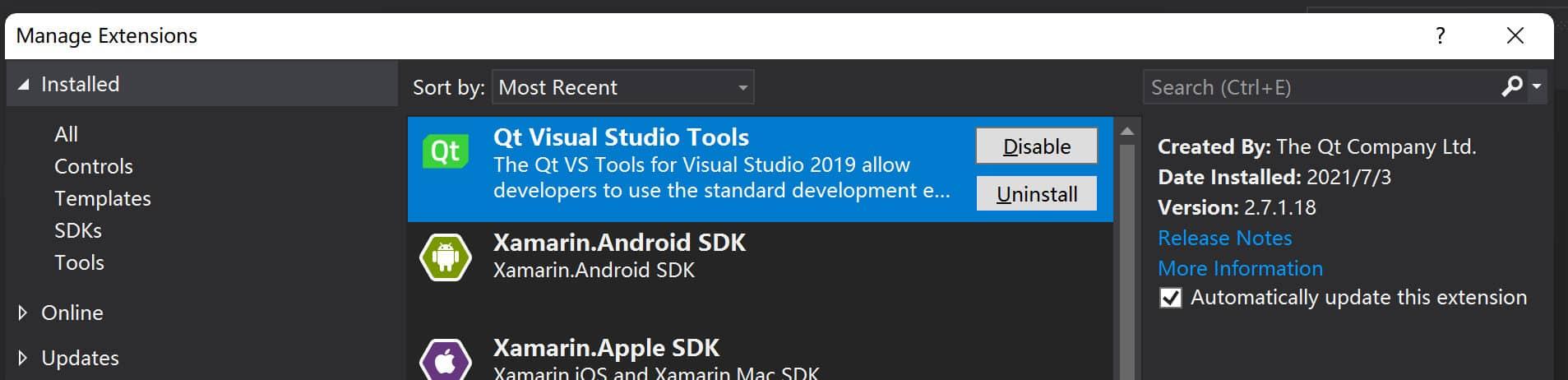This screenshot has height=380, width=1568.
Task: Open the search options dropdown arrow
Action: tap(1537, 86)
